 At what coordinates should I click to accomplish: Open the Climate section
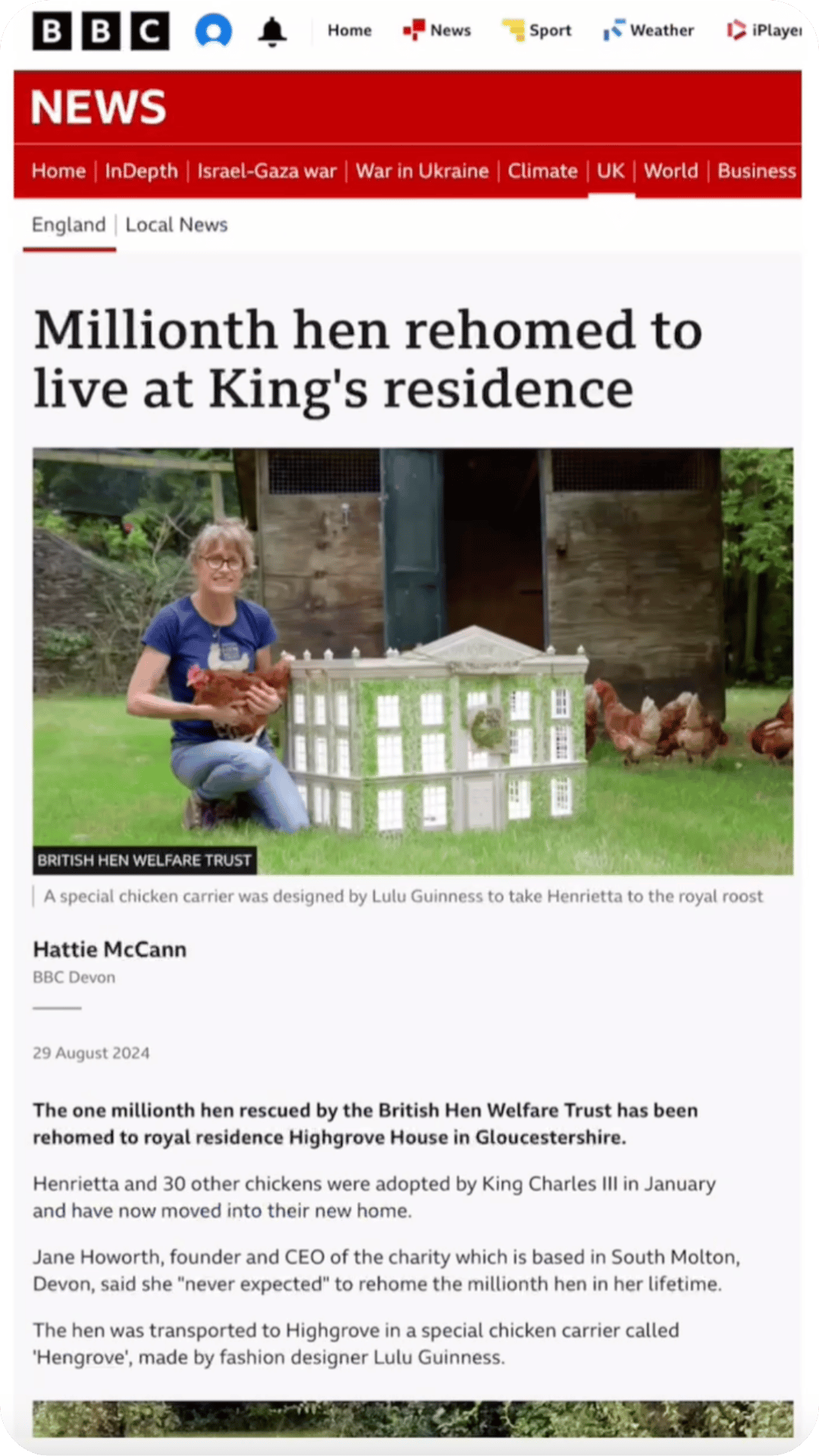click(x=543, y=171)
